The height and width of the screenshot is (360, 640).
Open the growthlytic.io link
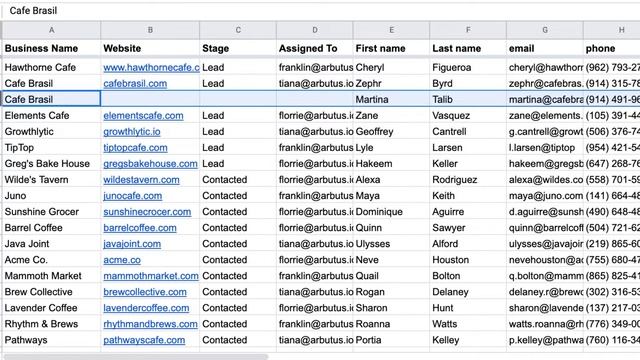click(x=132, y=131)
